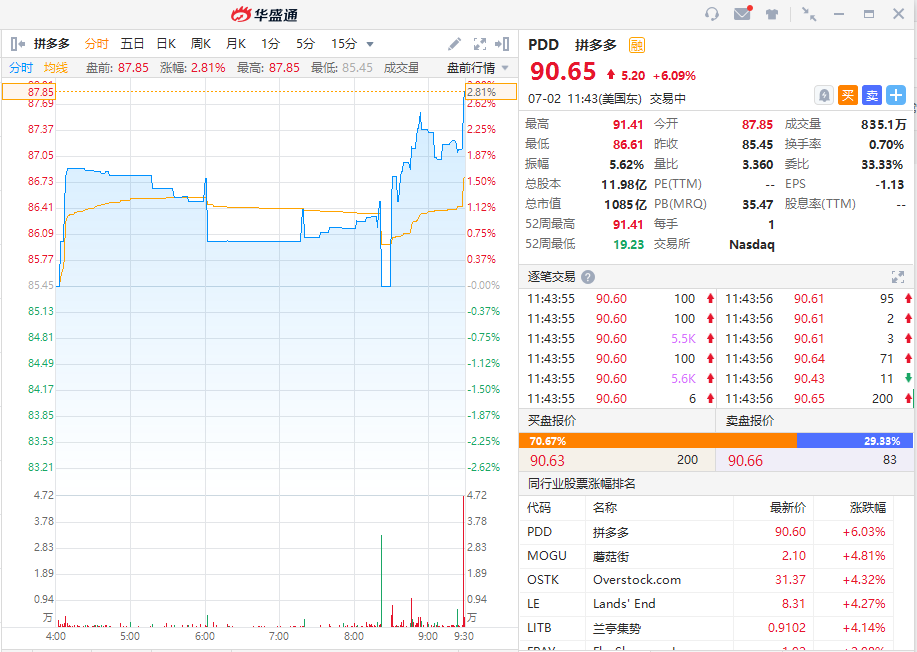This screenshot has height=652, width=917.
Task: Open OSTK Overstock.com row
Action: (x=706, y=580)
